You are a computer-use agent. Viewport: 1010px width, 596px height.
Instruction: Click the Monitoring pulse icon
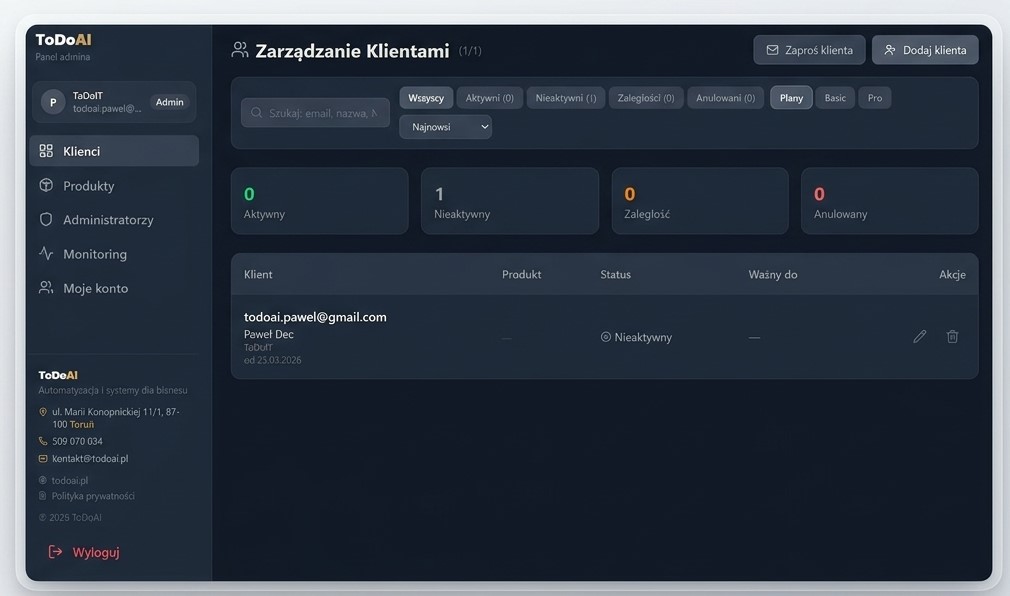pos(46,254)
